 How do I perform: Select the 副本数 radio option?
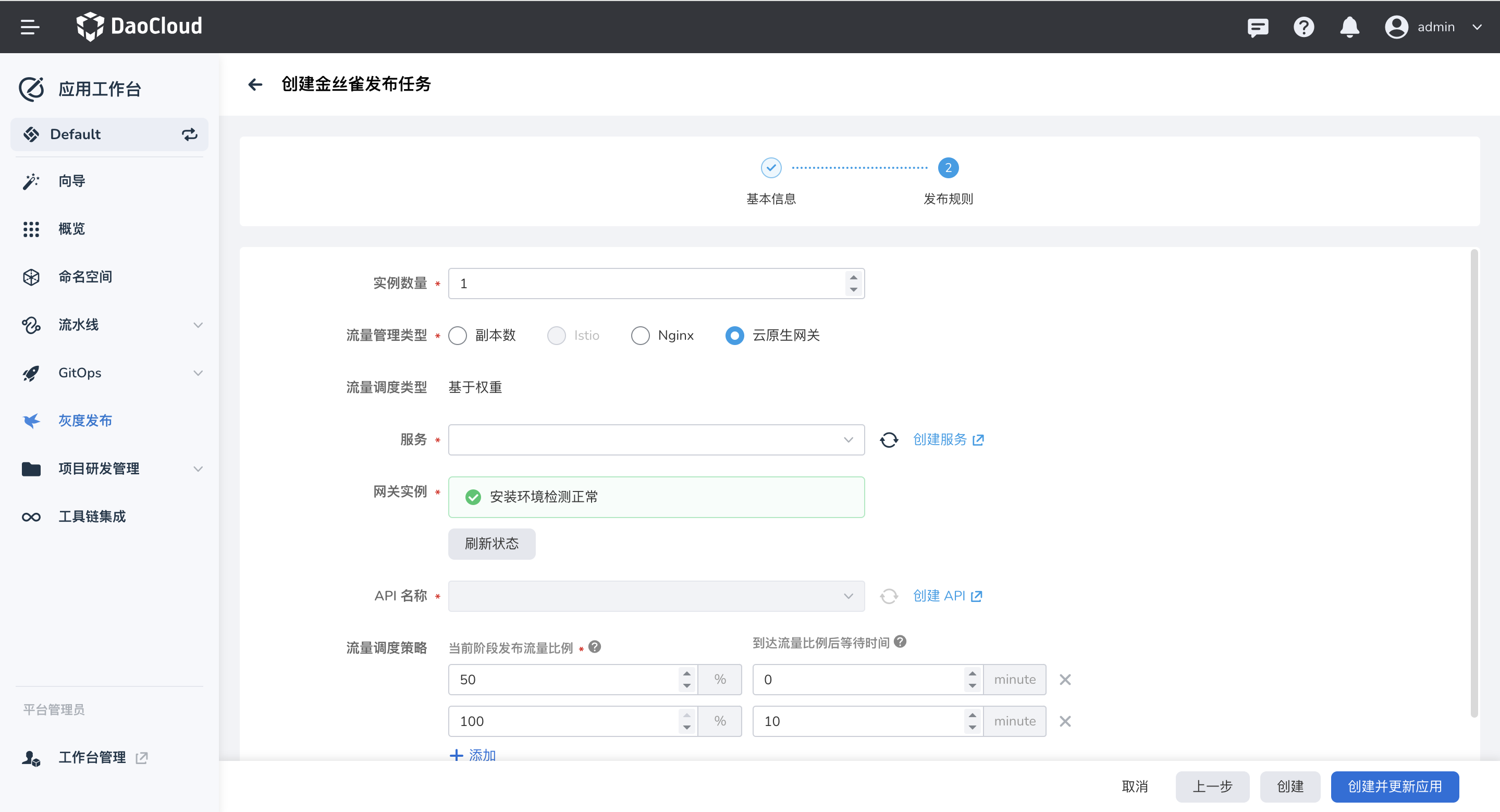[458, 335]
